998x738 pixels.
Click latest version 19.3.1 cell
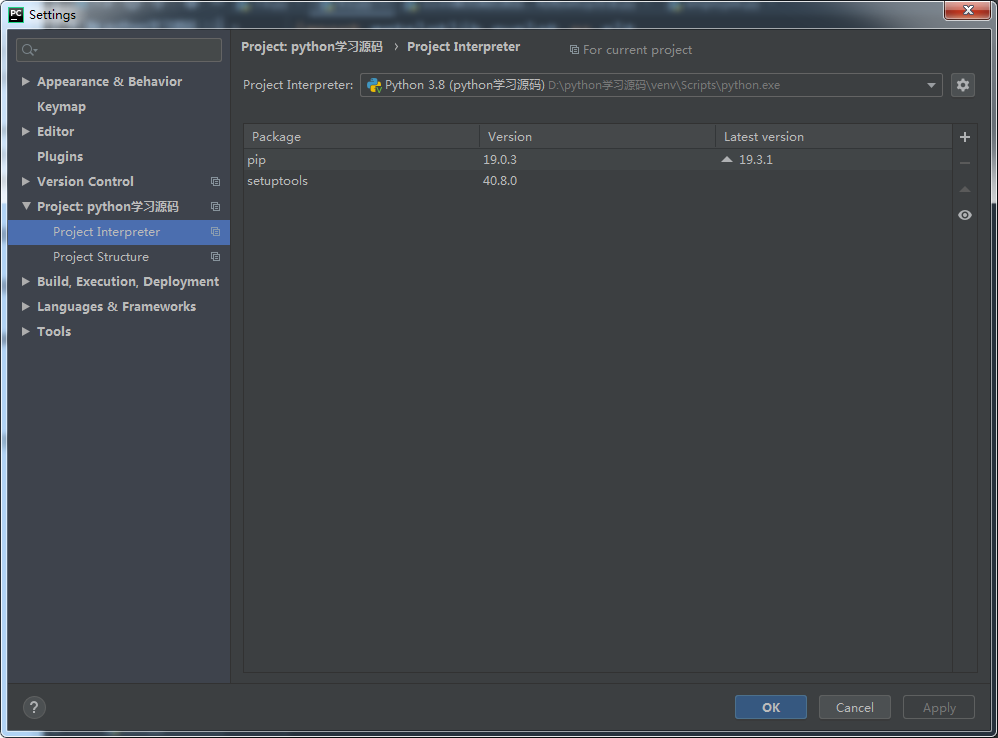[x=756, y=160]
